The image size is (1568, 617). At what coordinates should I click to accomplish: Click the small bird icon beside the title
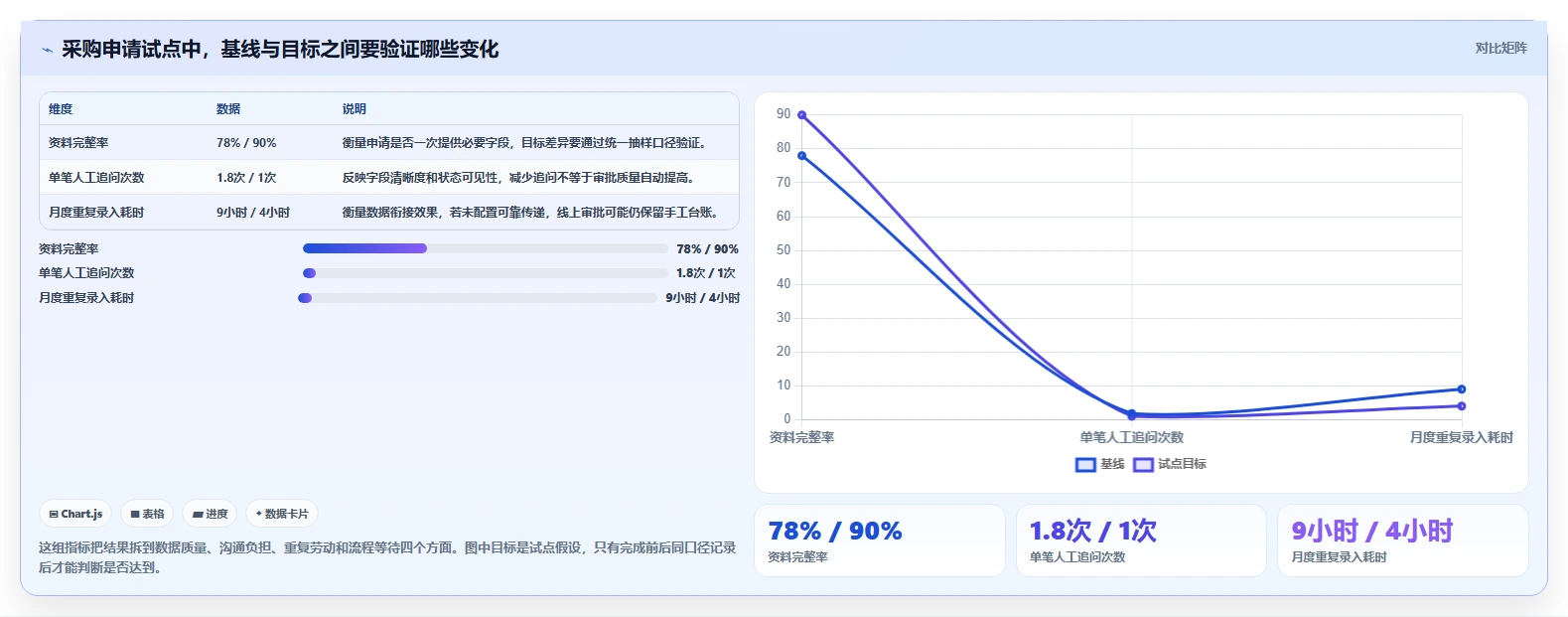point(47,50)
